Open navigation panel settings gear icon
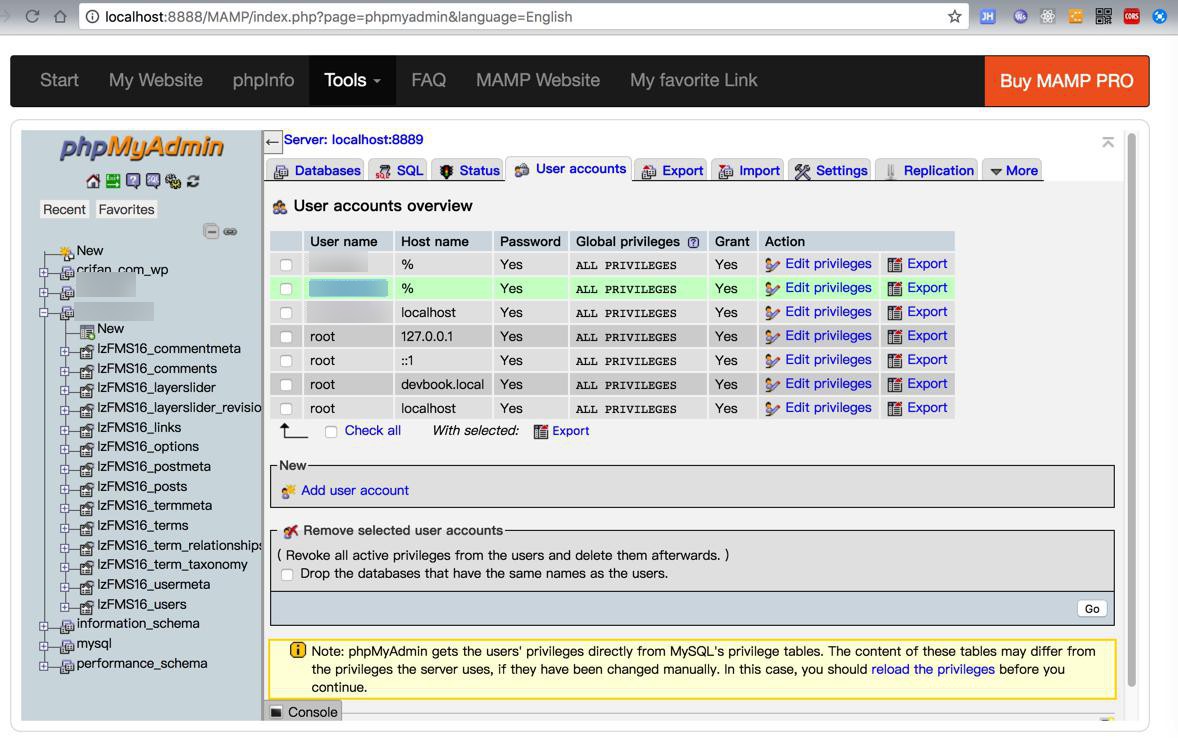Viewport: 1178px width, 738px height. coord(173,181)
